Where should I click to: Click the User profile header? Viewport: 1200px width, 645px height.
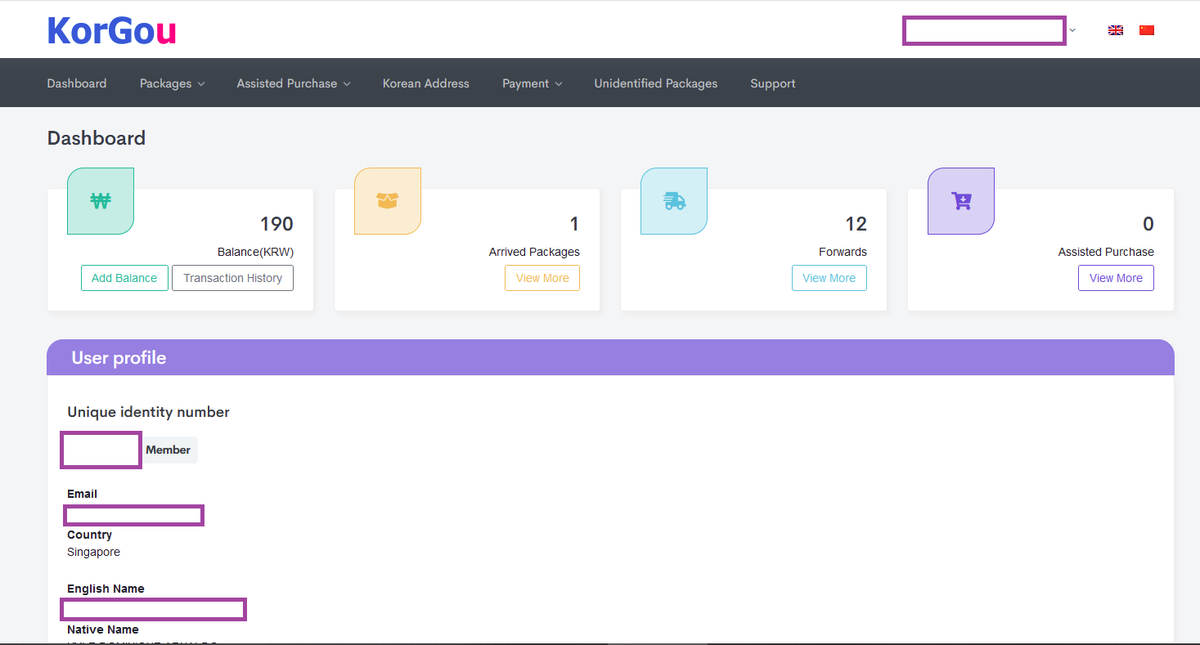610,358
